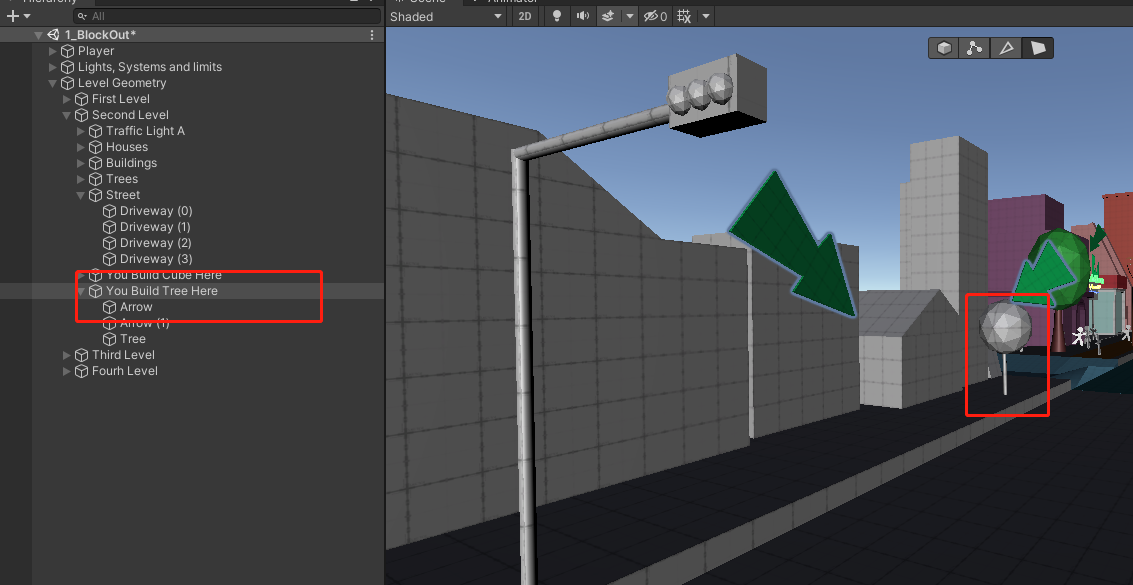Select the ProBuilder face selection mode icon
The width and height of the screenshot is (1133, 585).
click(1037, 47)
